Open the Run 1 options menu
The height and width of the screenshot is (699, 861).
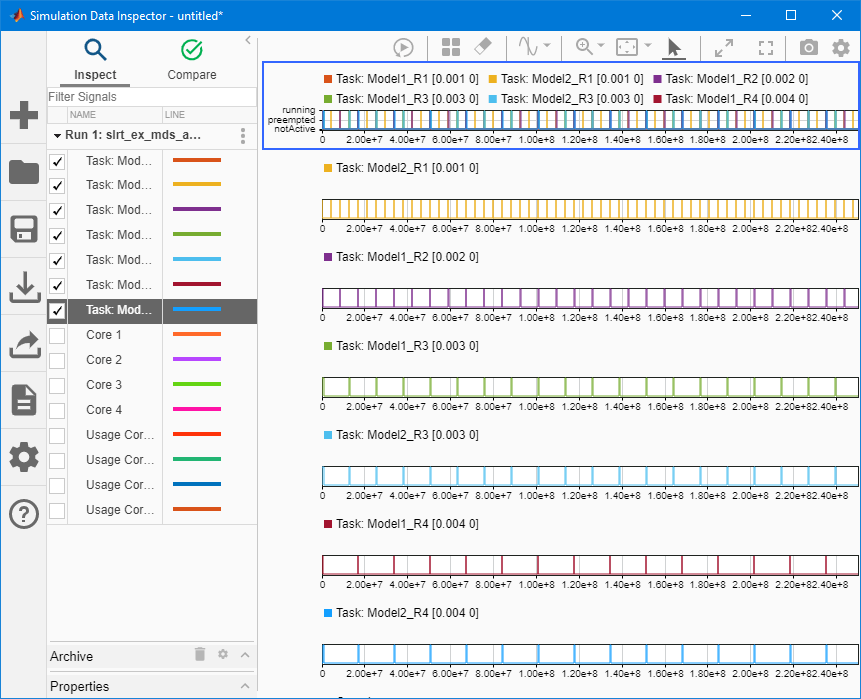pos(243,135)
